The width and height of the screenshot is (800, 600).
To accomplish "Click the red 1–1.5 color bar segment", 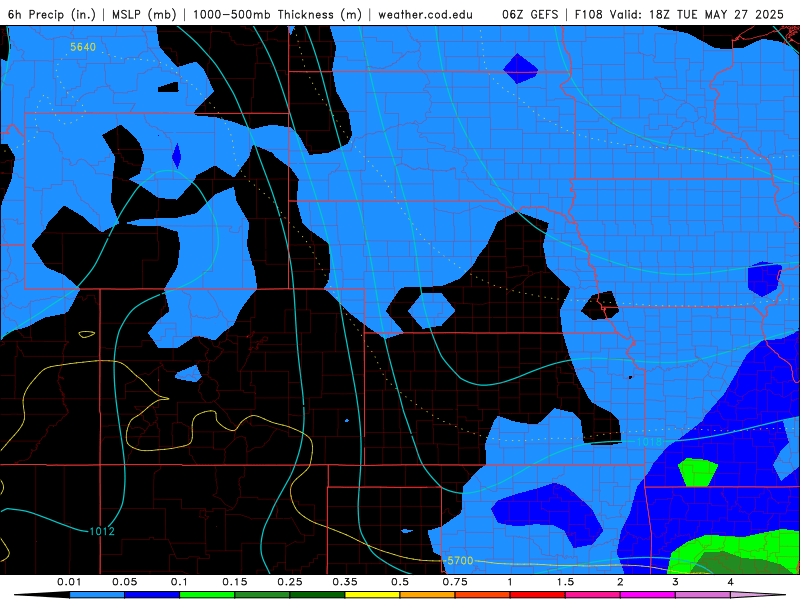I will [538, 595].
